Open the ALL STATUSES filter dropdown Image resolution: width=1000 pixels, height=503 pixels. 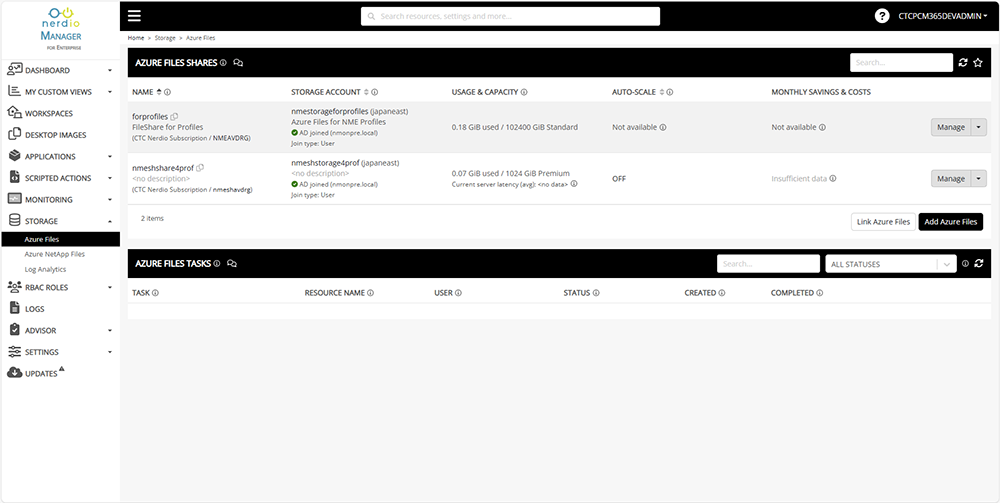tap(891, 264)
